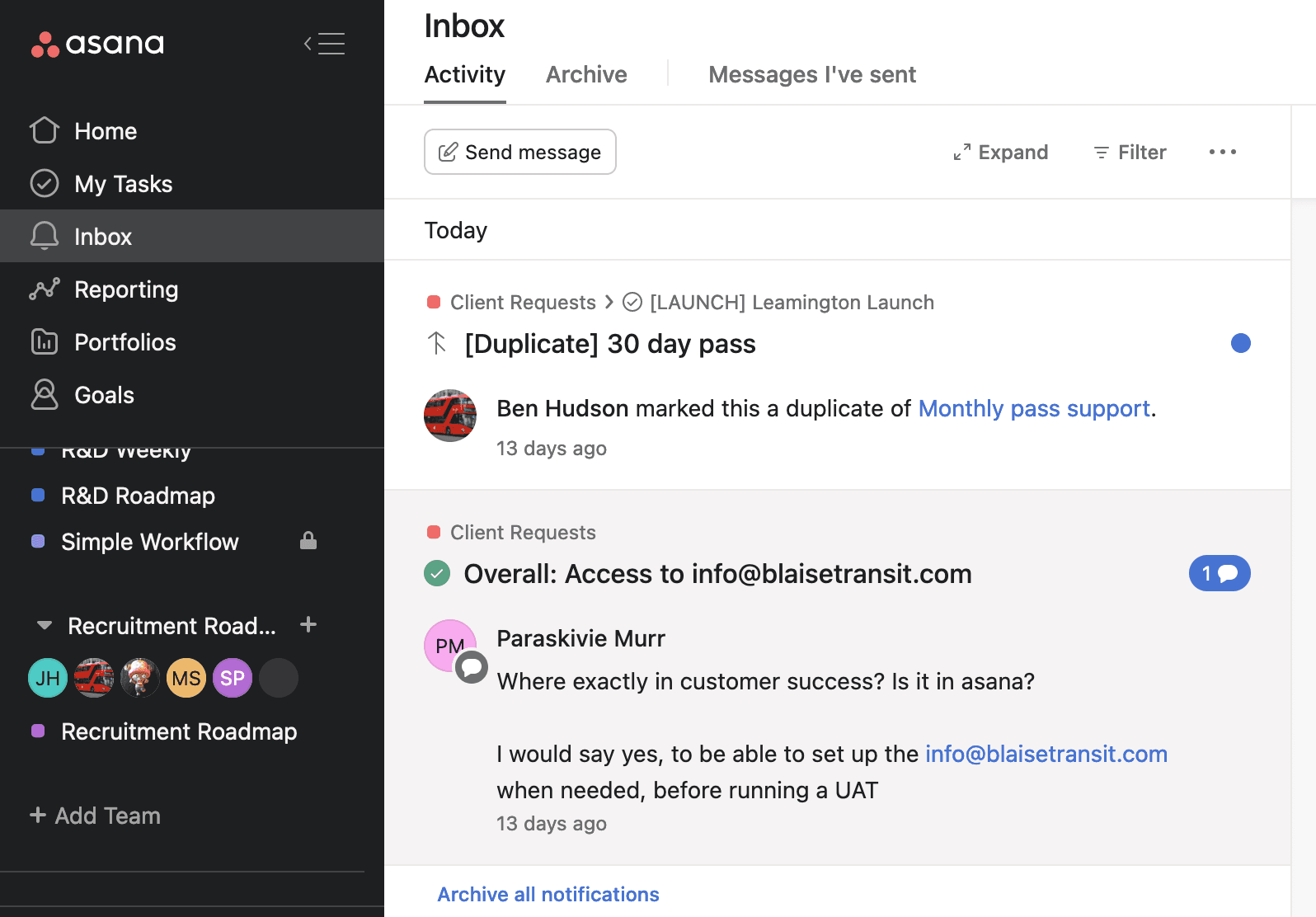Click the Goals person icon
1316x917 pixels.
click(x=45, y=394)
